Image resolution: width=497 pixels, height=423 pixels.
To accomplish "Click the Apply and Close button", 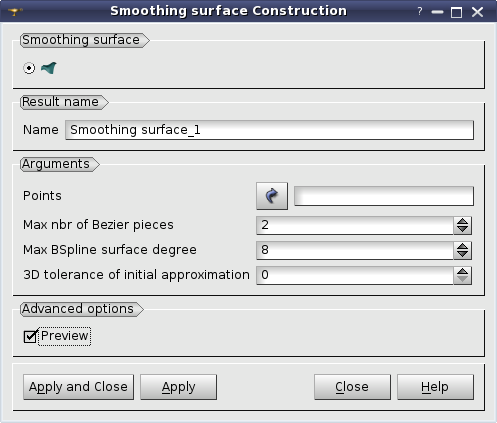I will click(x=78, y=387).
